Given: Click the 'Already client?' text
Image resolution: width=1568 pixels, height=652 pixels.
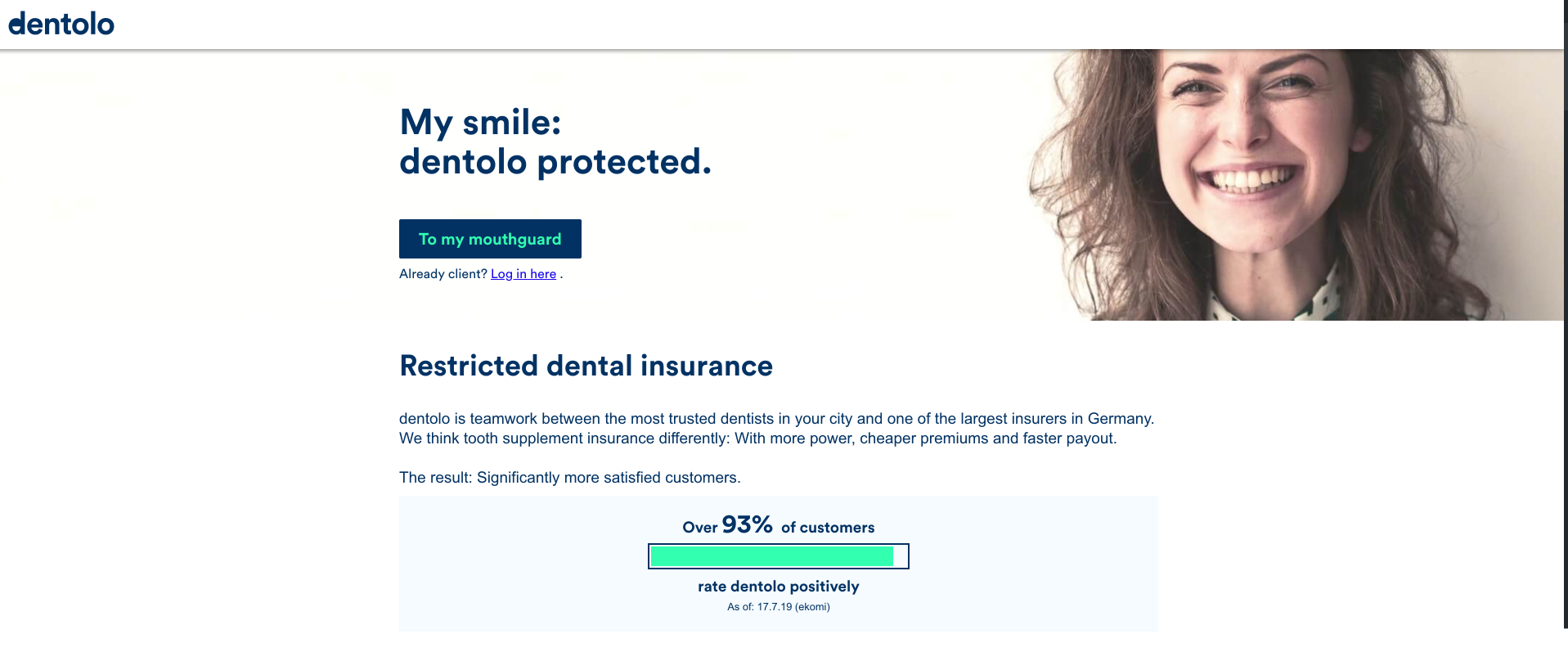Looking at the screenshot, I should [x=442, y=273].
